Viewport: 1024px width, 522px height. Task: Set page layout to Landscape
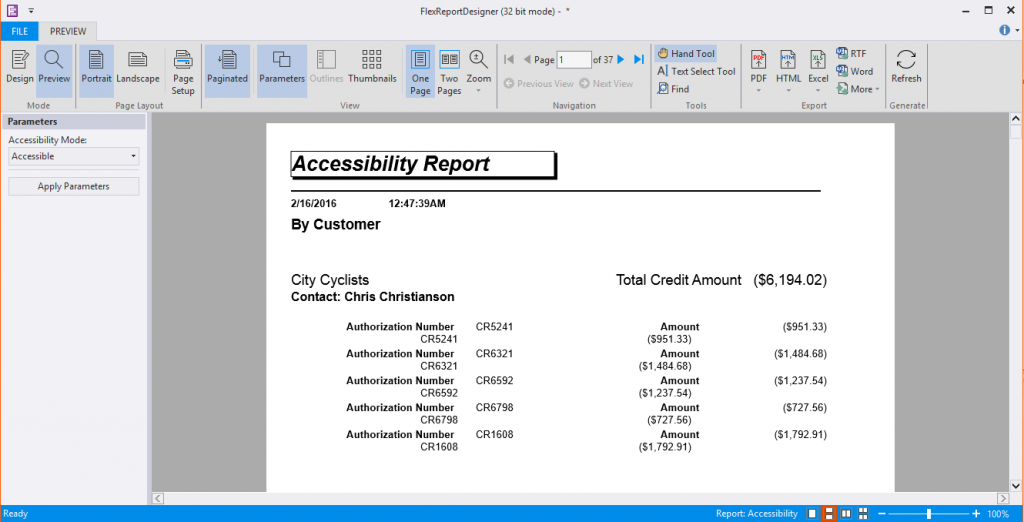[x=138, y=71]
